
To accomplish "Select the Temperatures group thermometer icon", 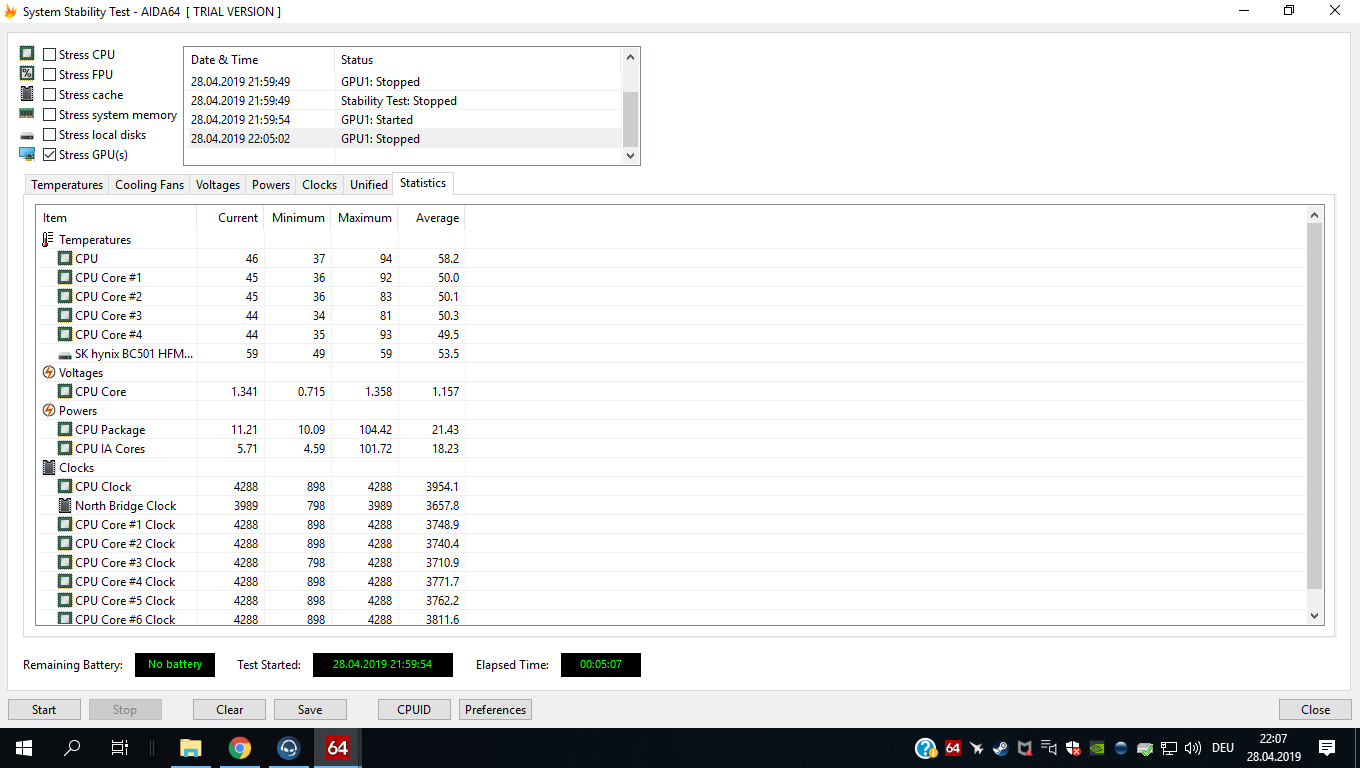I will tap(48, 240).
